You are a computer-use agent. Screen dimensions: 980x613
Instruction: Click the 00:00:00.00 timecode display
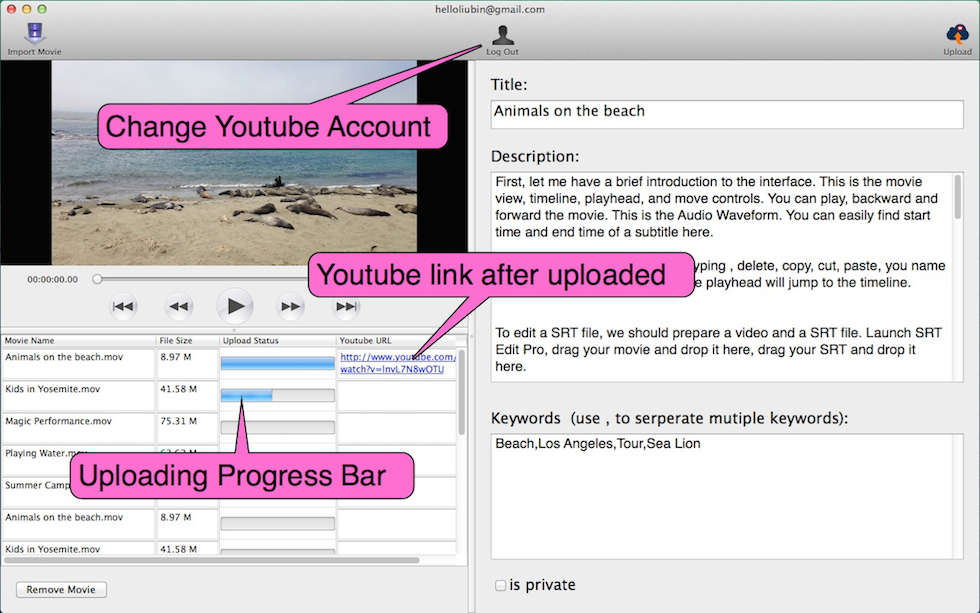tap(52, 279)
